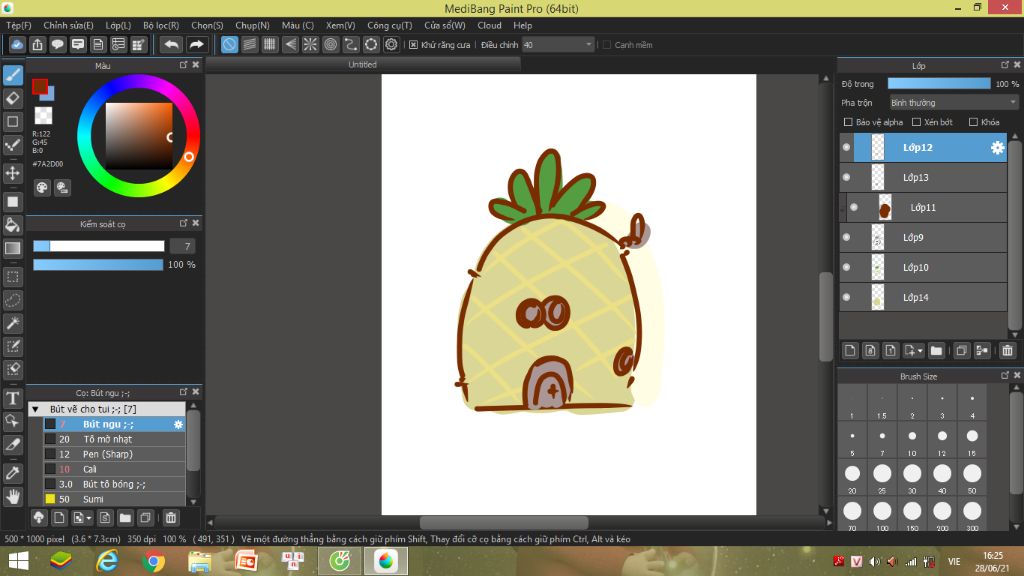1024x576 pixels.
Task: Open the Điều chỉnh correction dropdown
Action: click(x=557, y=44)
